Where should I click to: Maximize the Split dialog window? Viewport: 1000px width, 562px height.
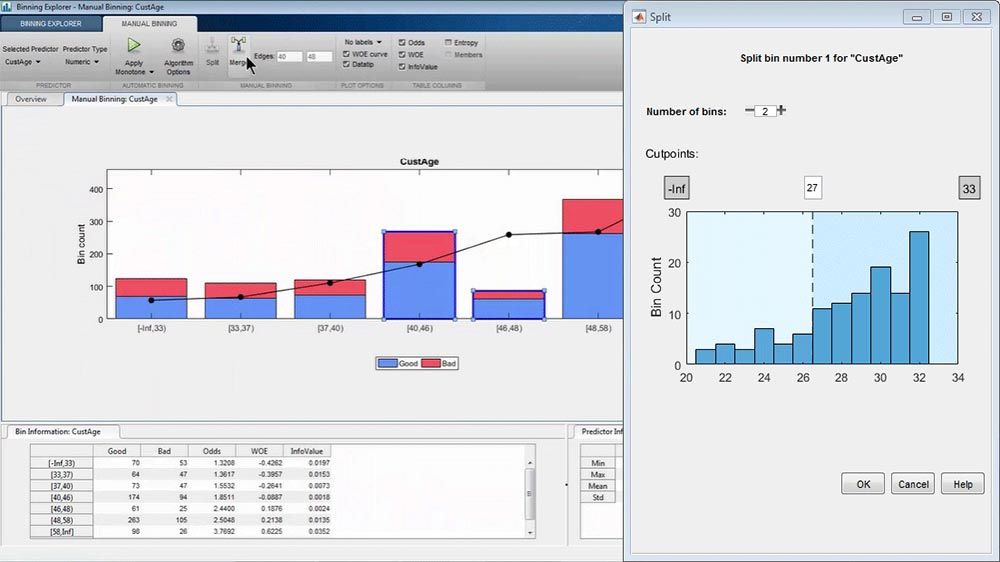[x=946, y=17]
